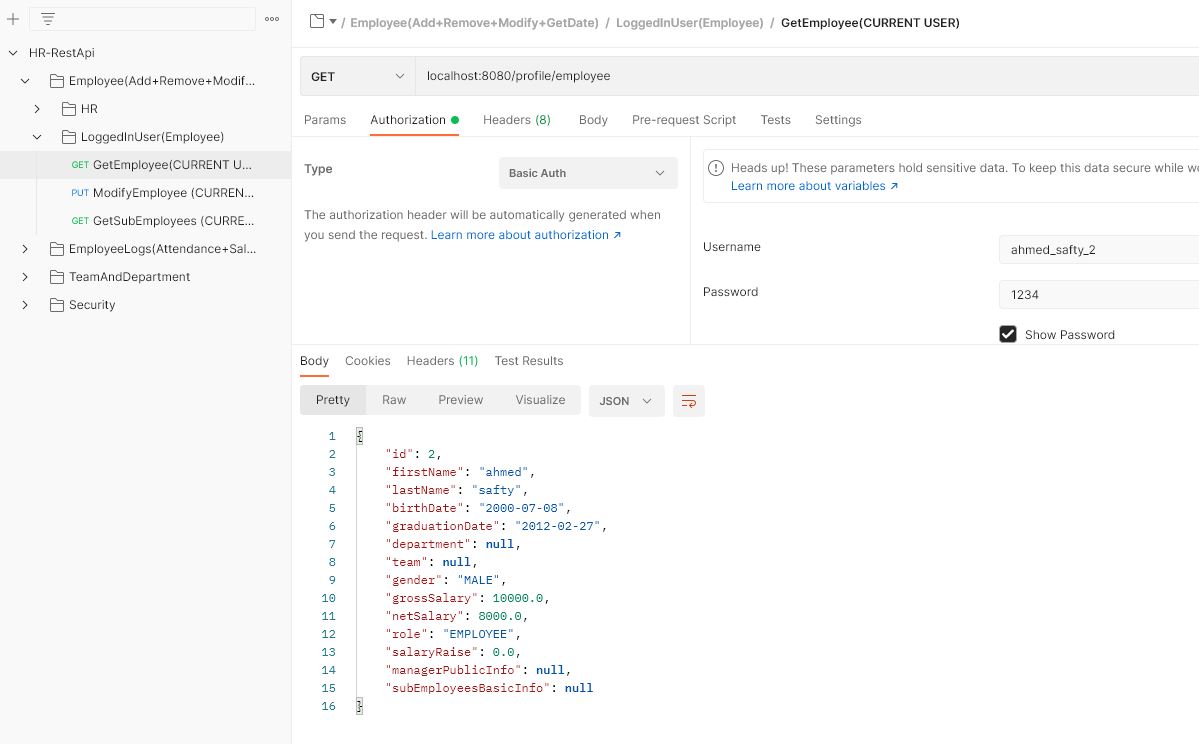This screenshot has width=1199, height=744.
Task: Click the "grossSalary" value 10000.0
Action: coord(518,598)
